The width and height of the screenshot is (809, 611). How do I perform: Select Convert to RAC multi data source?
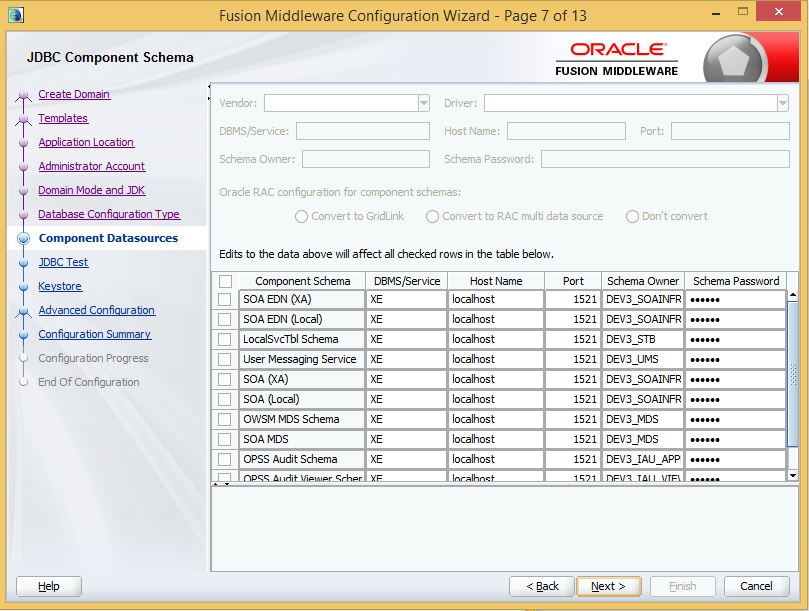click(432, 216)
